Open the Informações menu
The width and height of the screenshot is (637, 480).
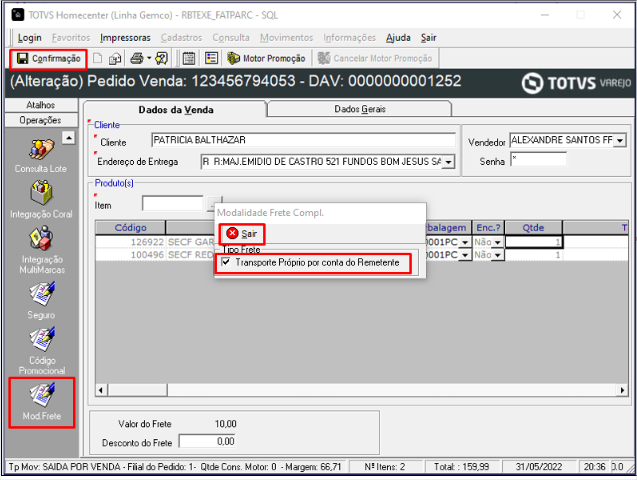(x=349, y=38)
